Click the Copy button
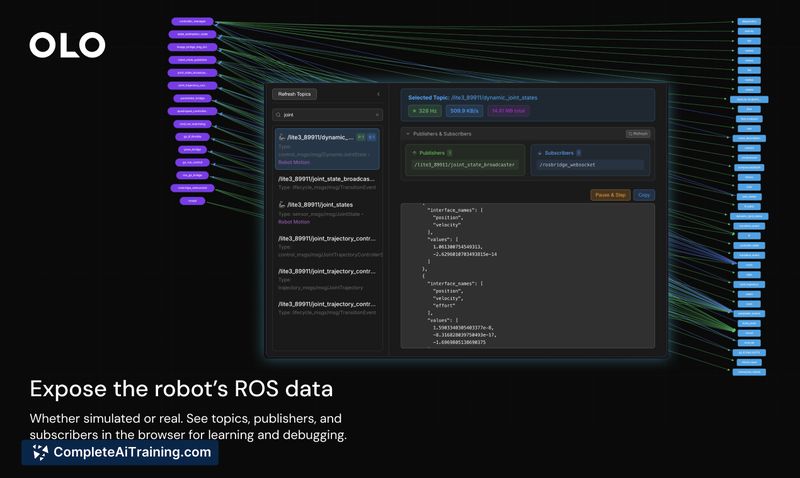 (644, 195)
